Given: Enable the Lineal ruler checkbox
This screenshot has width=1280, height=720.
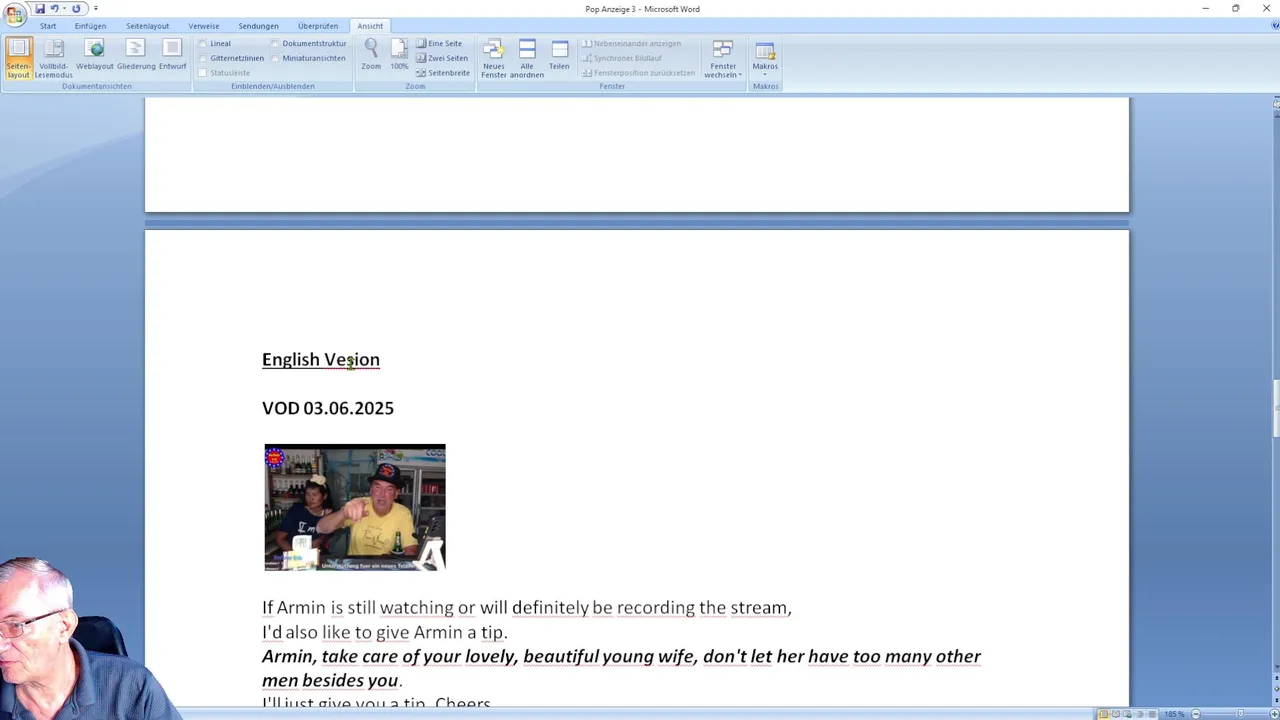Looking at the screenshot, I should 203,44.
